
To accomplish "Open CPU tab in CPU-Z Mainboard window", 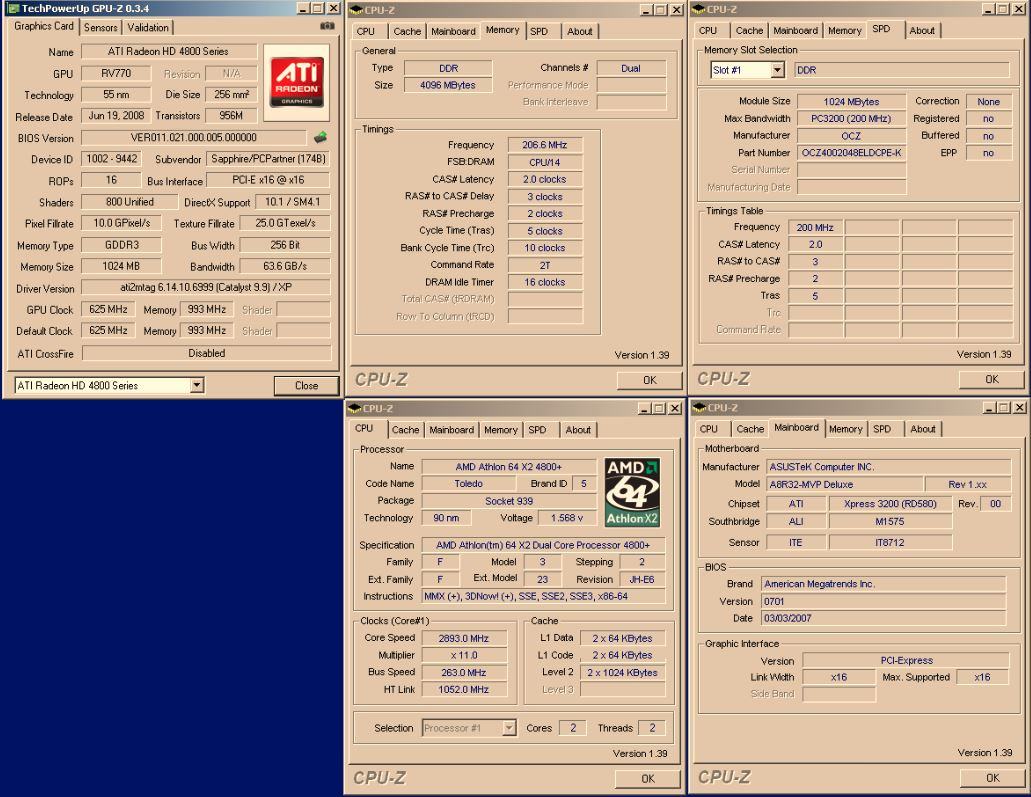I will point(709,429).
